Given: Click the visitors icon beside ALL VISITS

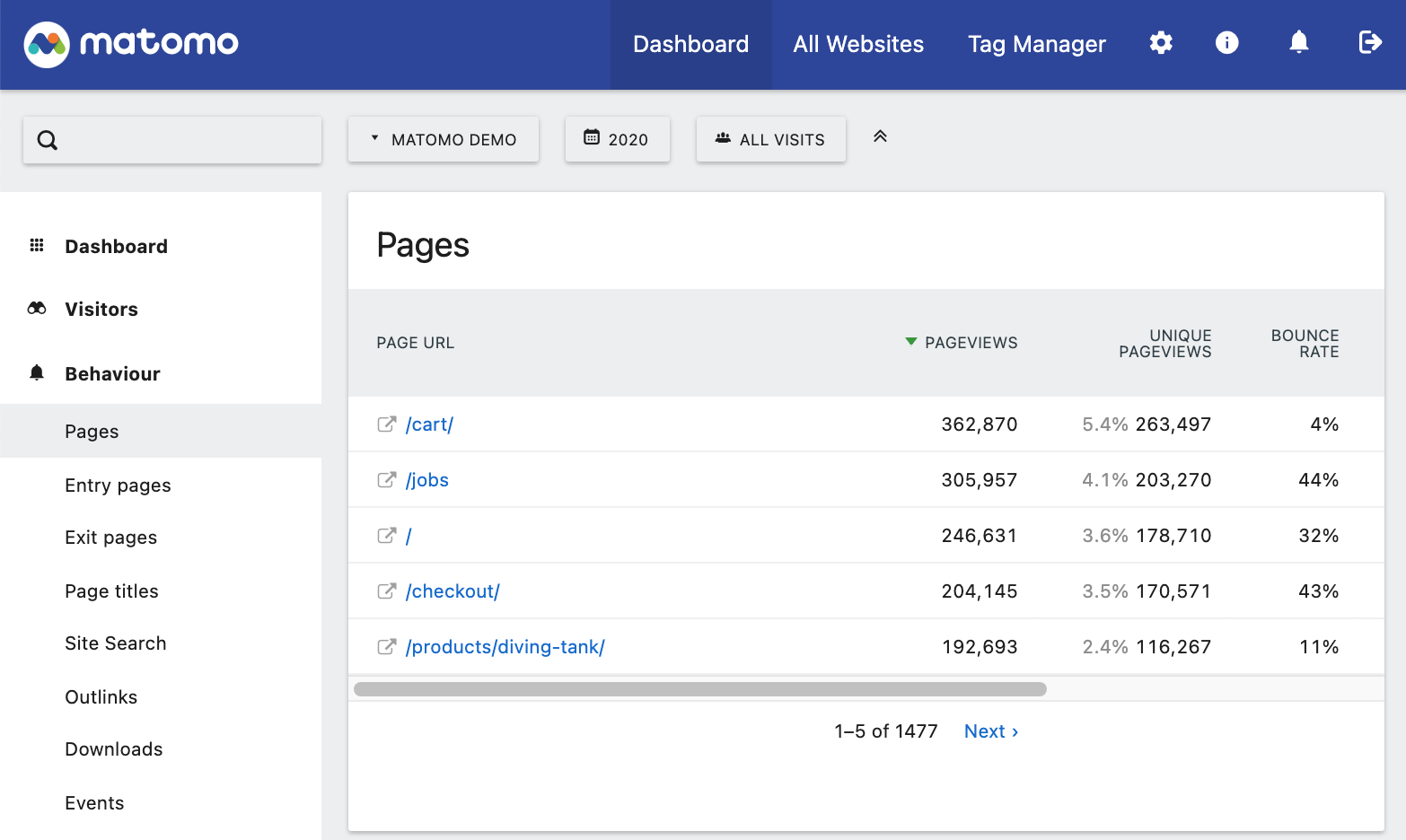Looking at the screenshot, I should [722, 138].
